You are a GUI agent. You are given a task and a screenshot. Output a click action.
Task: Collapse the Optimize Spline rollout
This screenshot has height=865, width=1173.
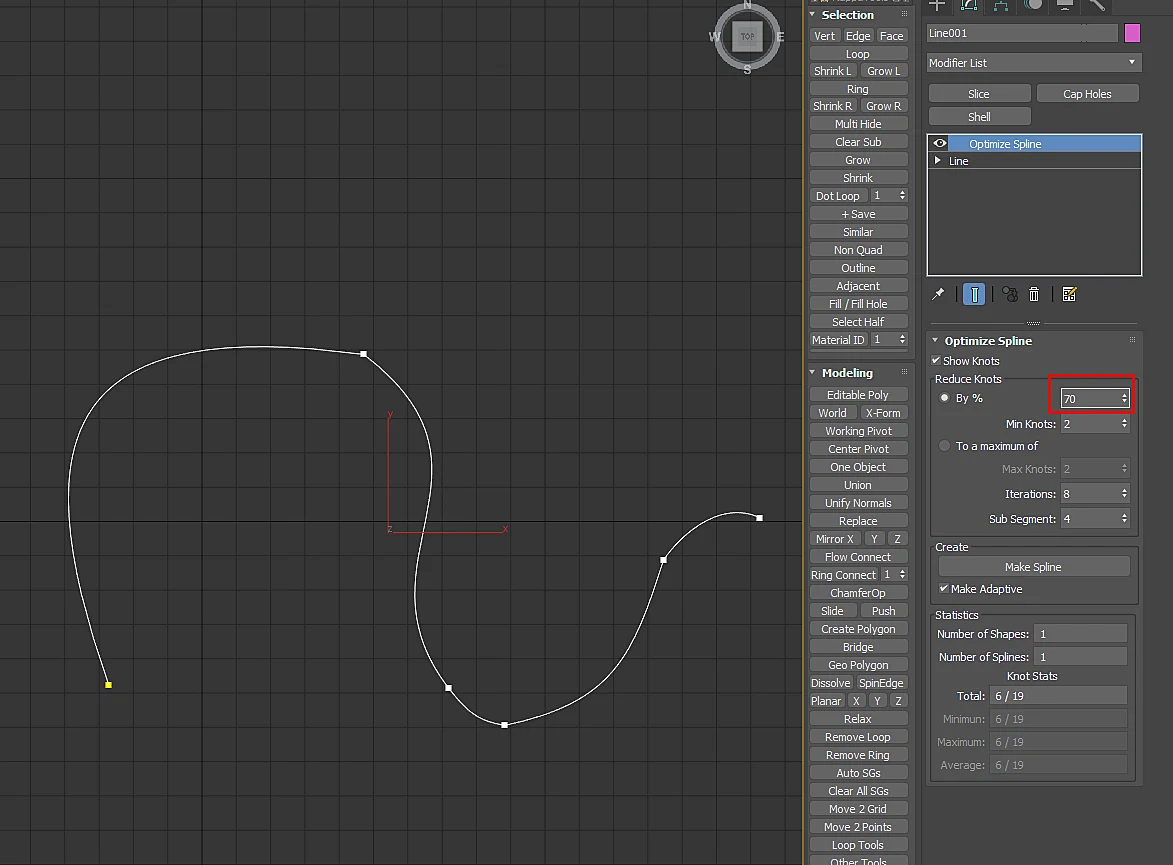tap(935, 340)
